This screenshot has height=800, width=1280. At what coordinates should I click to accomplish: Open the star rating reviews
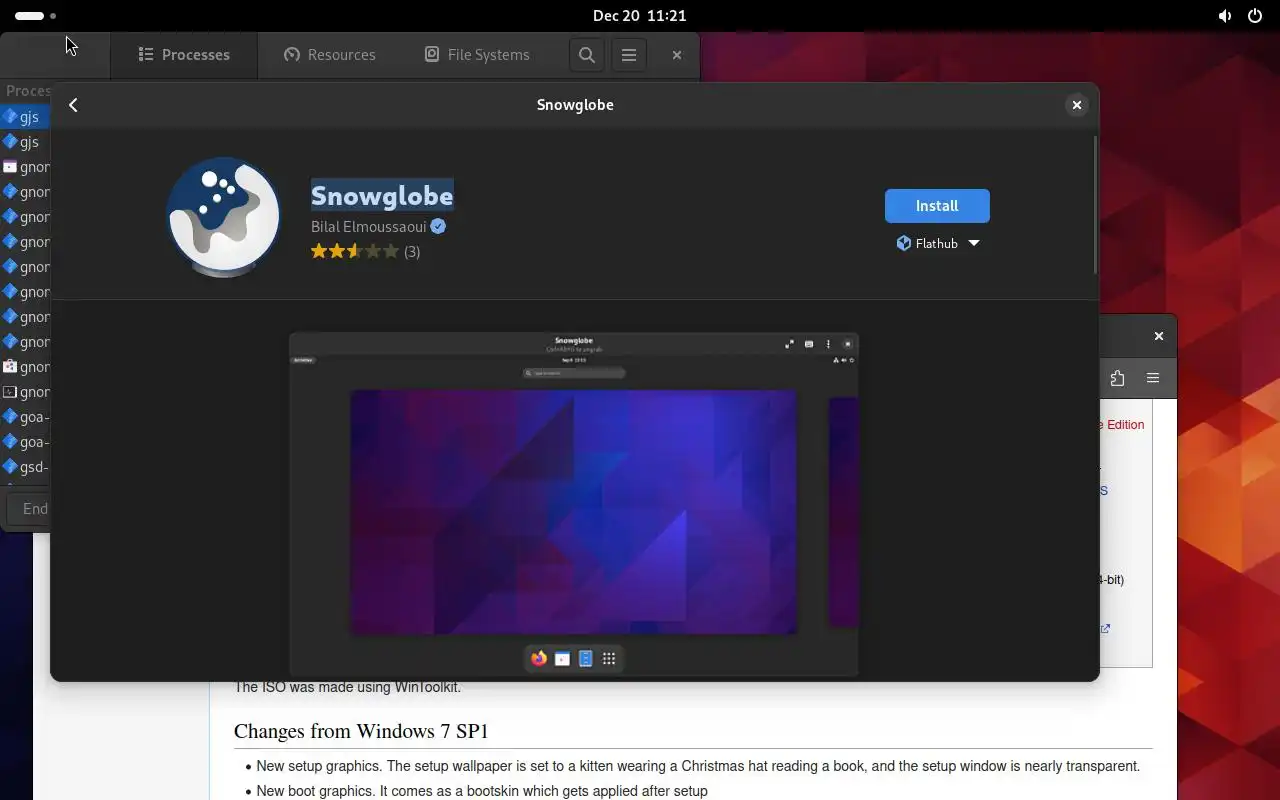click(x=365, y=252)
